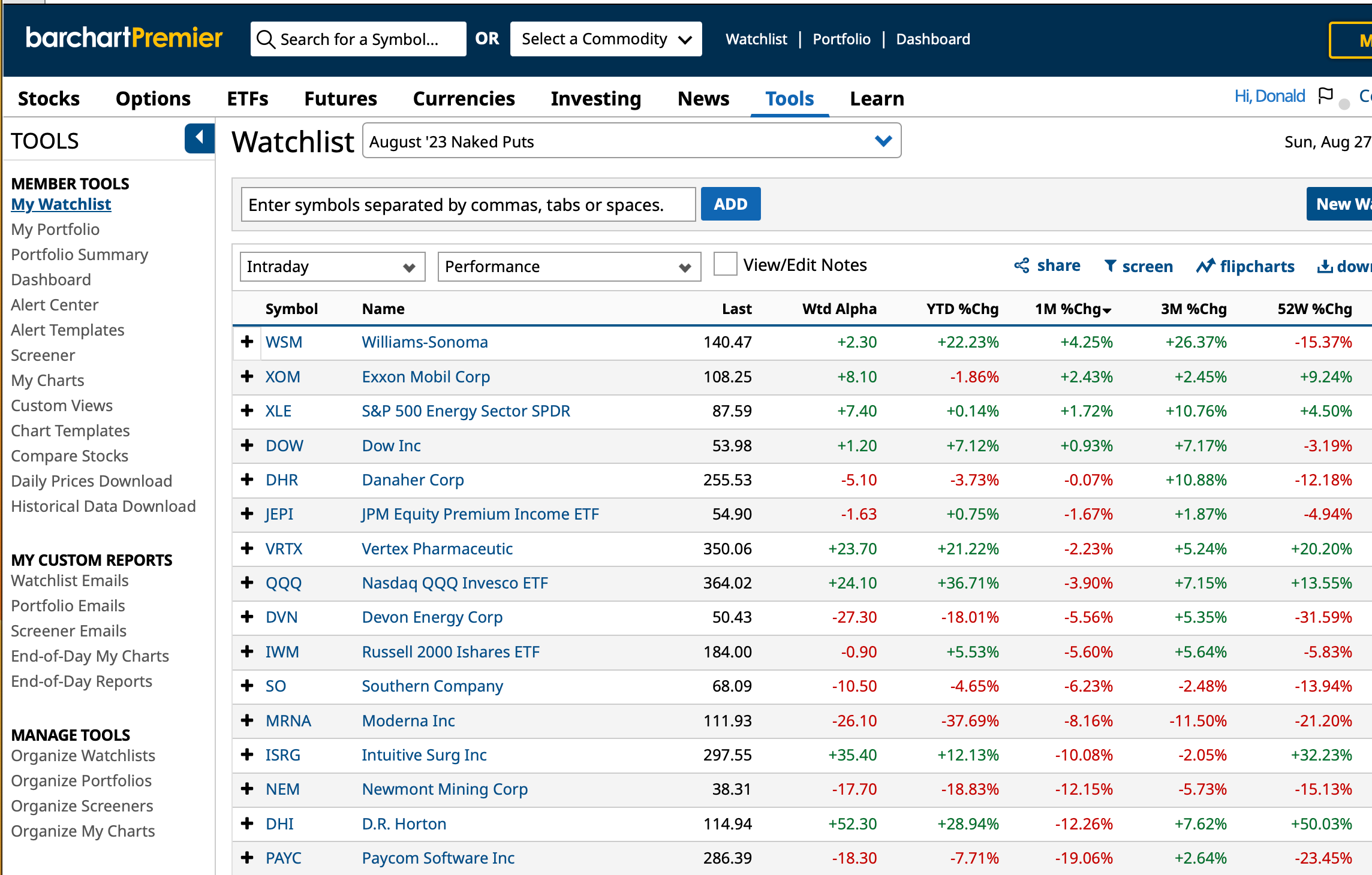Open the ETFs menu
The height and width of the screenshot is (875, 1372).
[x=248, y=98]
